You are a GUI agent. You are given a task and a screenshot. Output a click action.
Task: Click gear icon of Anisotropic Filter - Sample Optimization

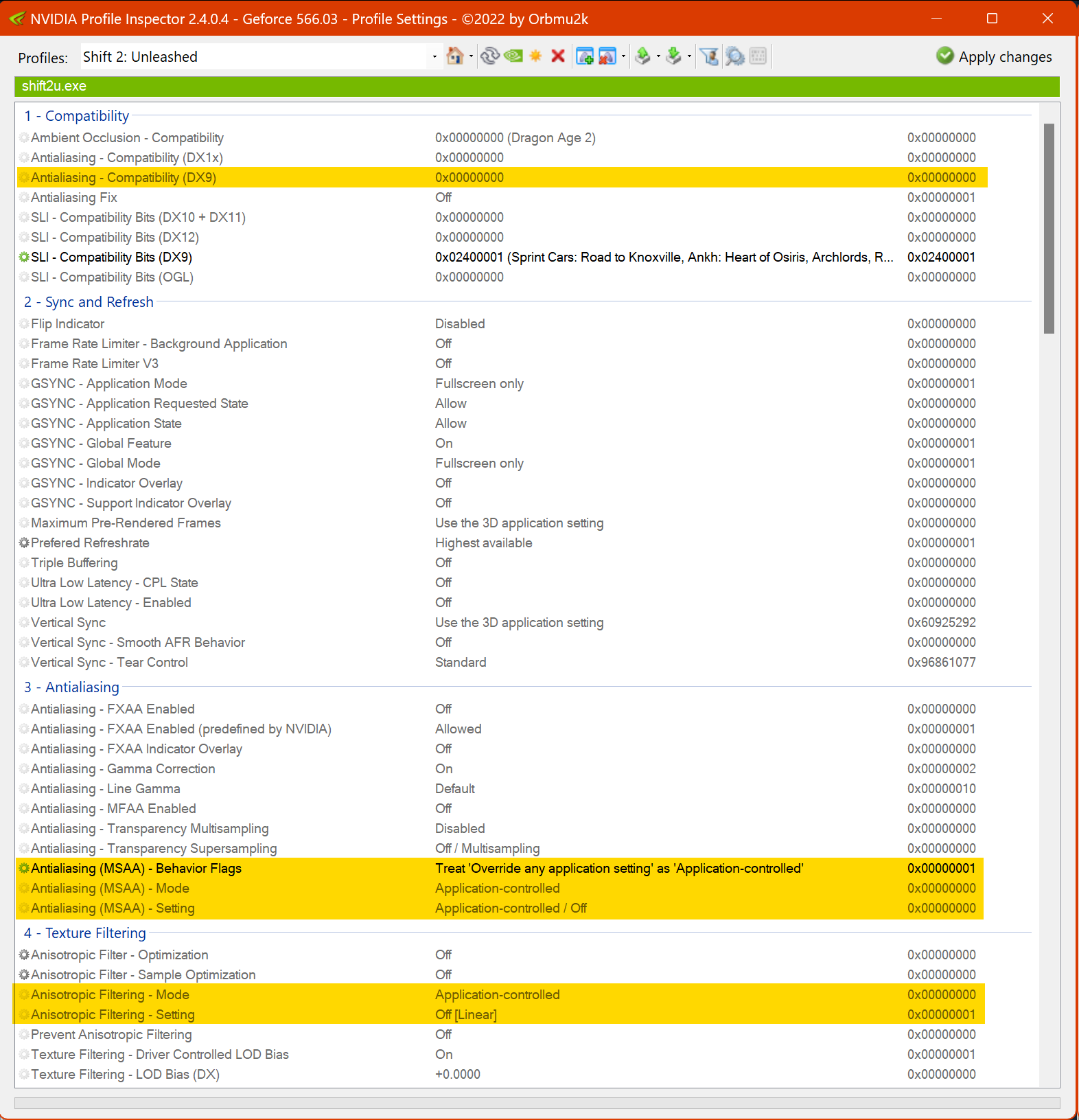24,974
